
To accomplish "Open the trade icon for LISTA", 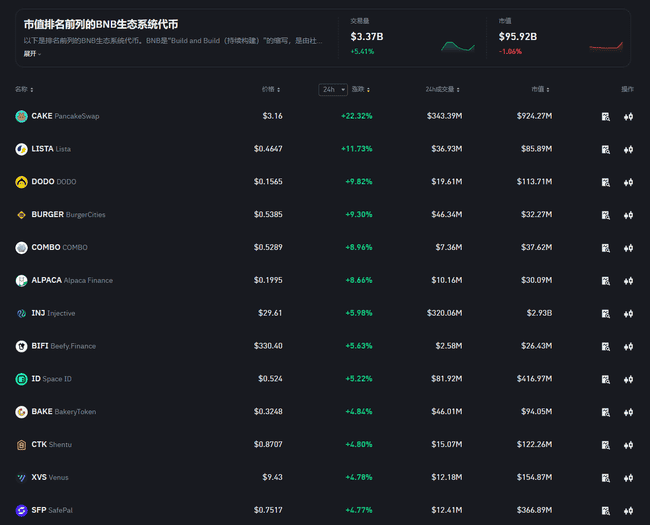I will click(x=628, y=150).
